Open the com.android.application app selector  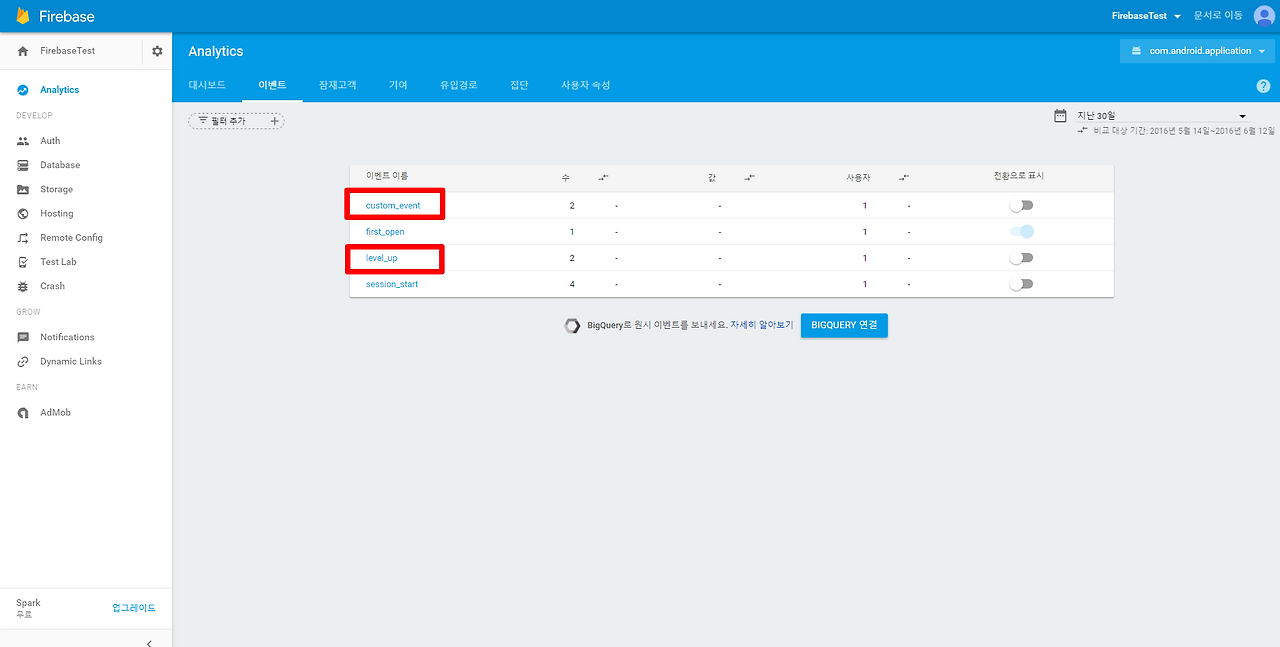coord(1198,51)
